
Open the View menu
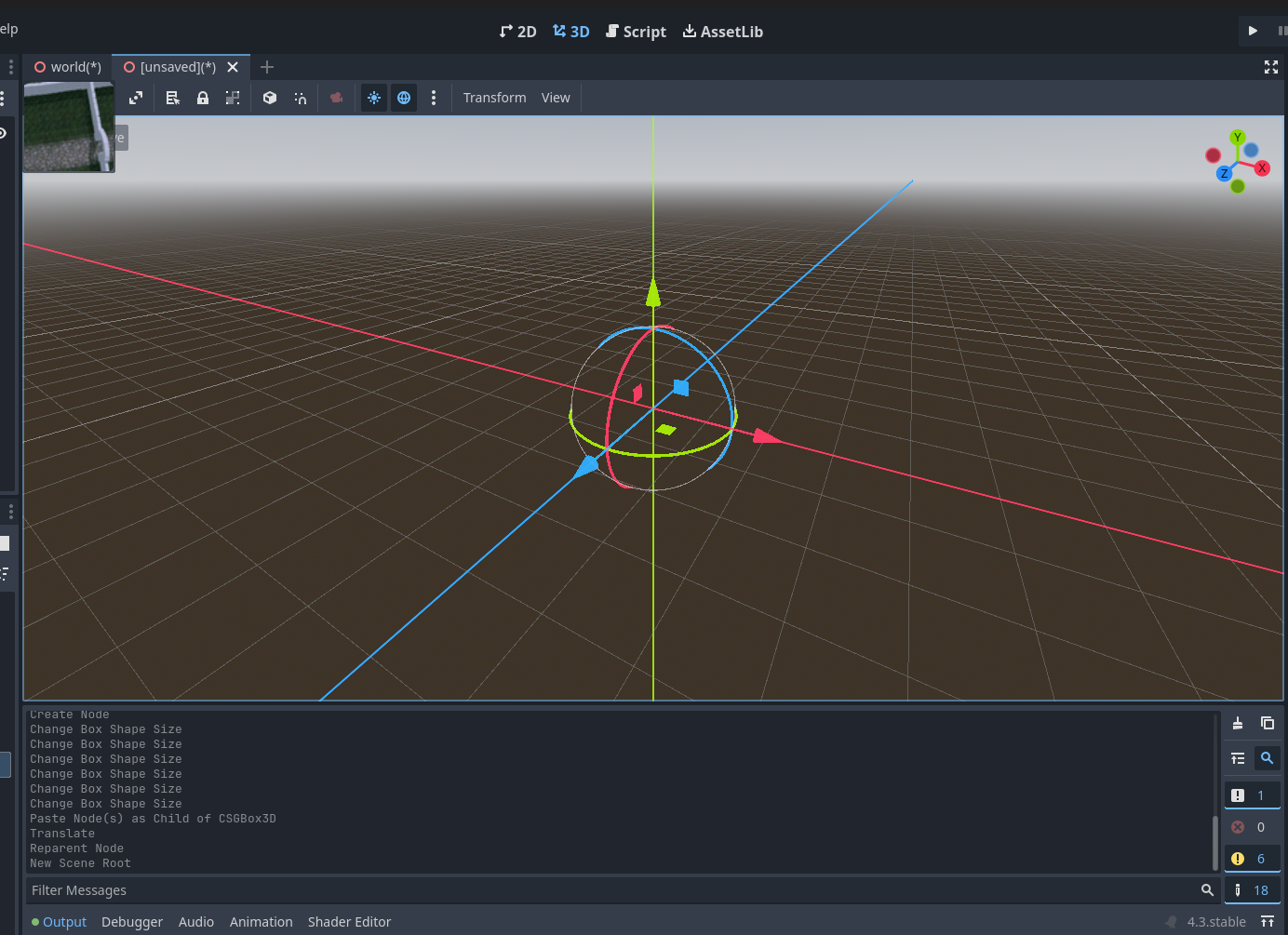556,98
